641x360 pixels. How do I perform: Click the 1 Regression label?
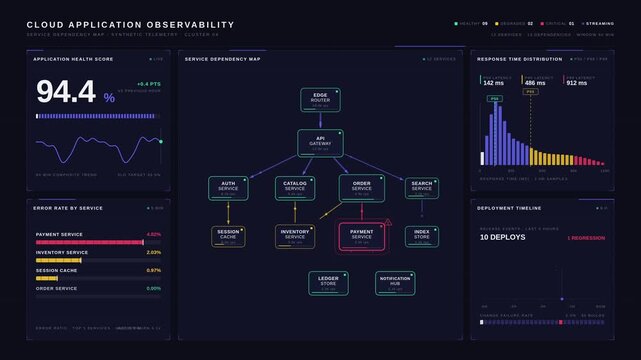pyautogui.click(x=586, y=238)
